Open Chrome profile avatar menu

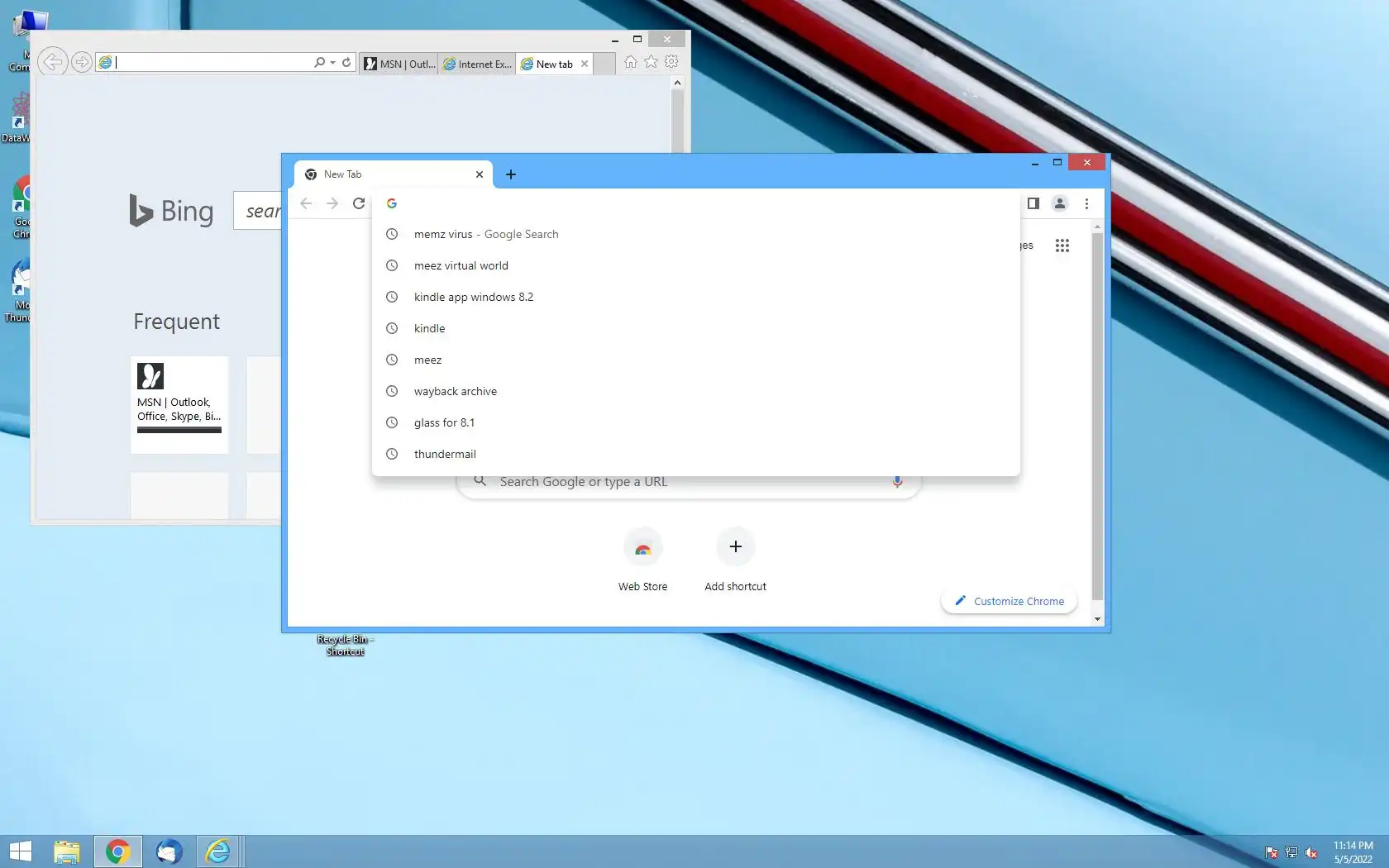[x=1060, y=203]
